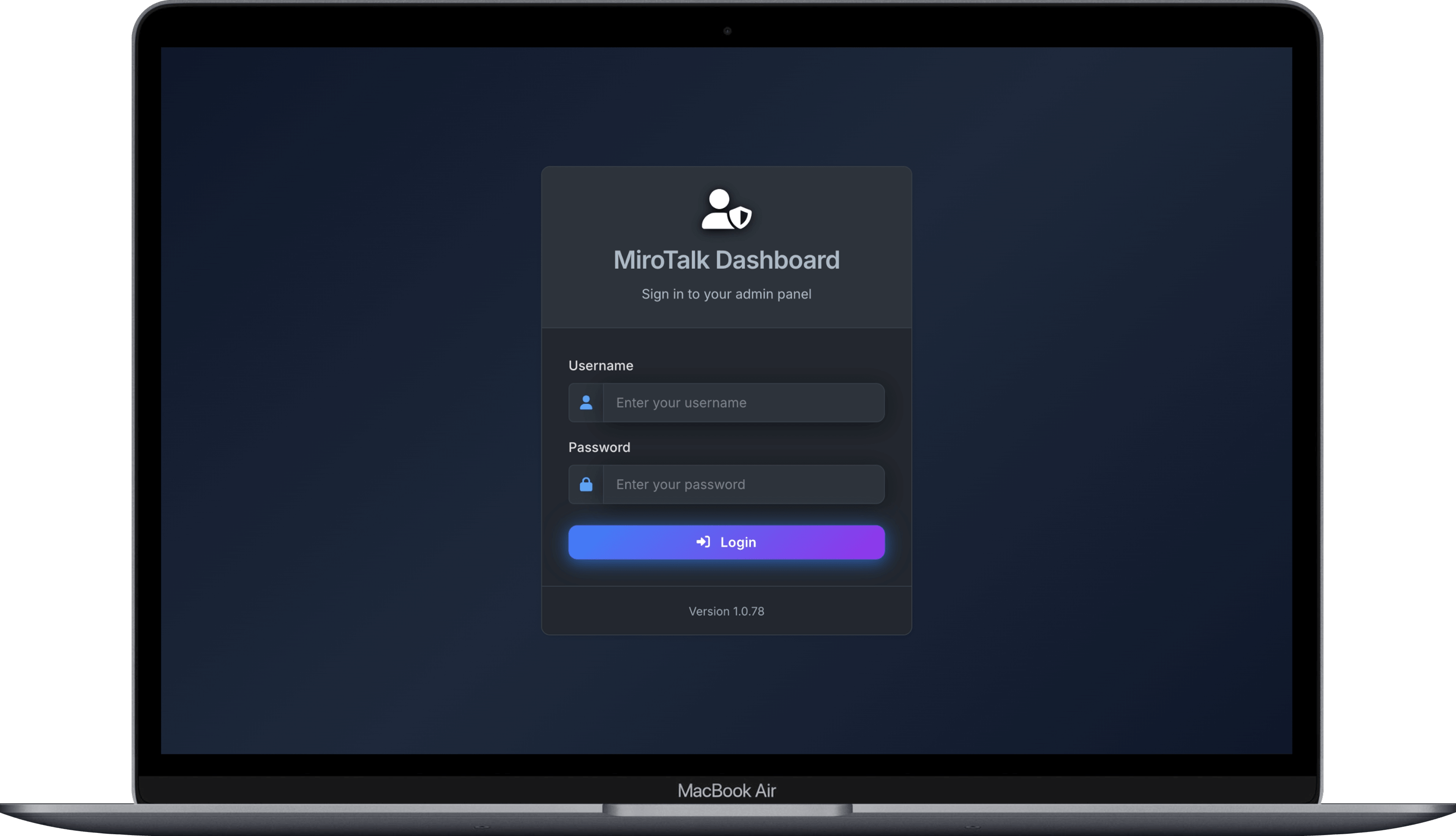Click the password field's leading icon area

(586, 484)
